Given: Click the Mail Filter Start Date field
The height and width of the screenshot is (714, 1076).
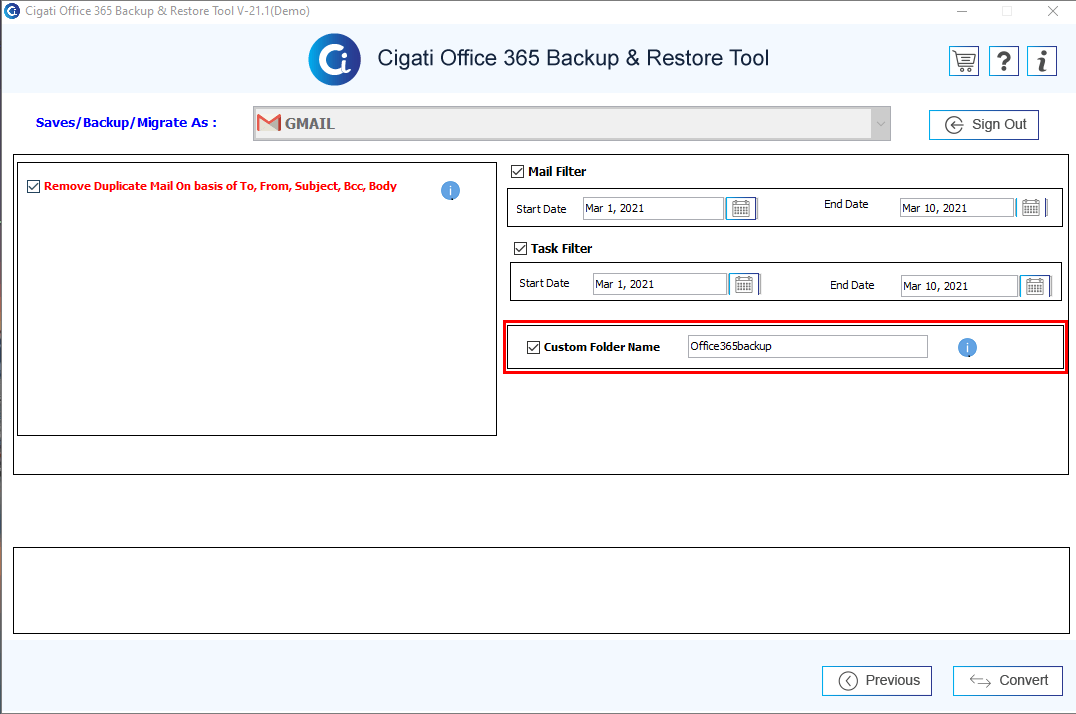Looking at the screenshot, I should (x=653, y=208).
